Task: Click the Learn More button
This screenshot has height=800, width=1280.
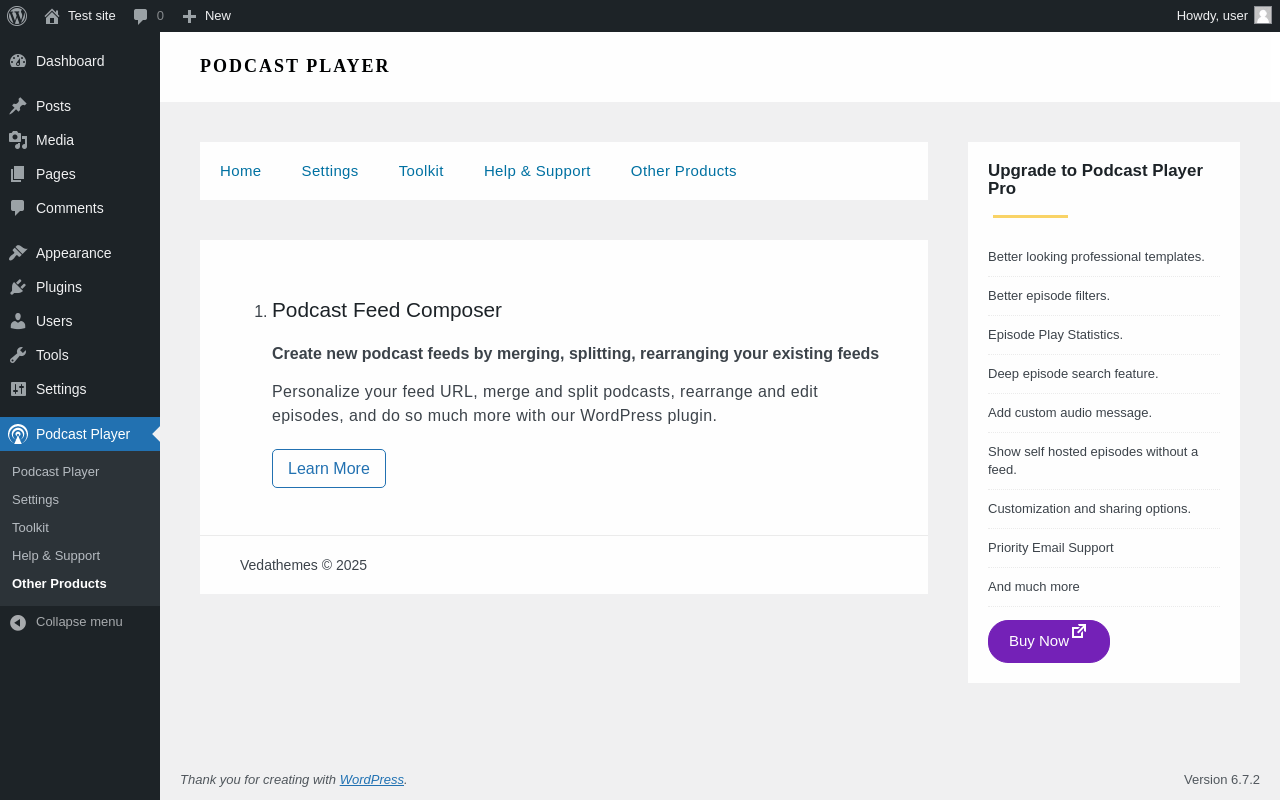Action: pos(329,468)
